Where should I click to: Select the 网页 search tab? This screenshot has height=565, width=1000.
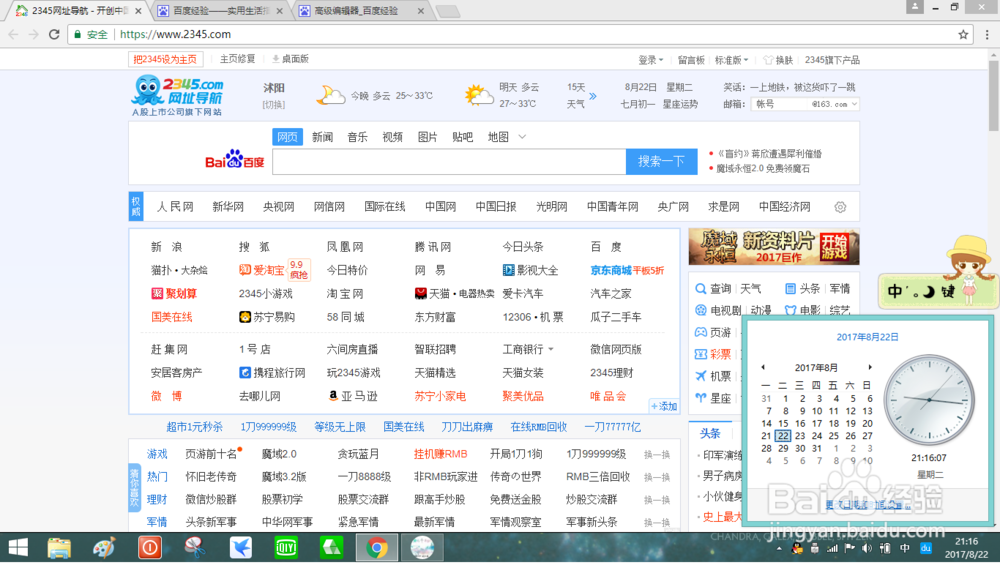tap(287, 137)
